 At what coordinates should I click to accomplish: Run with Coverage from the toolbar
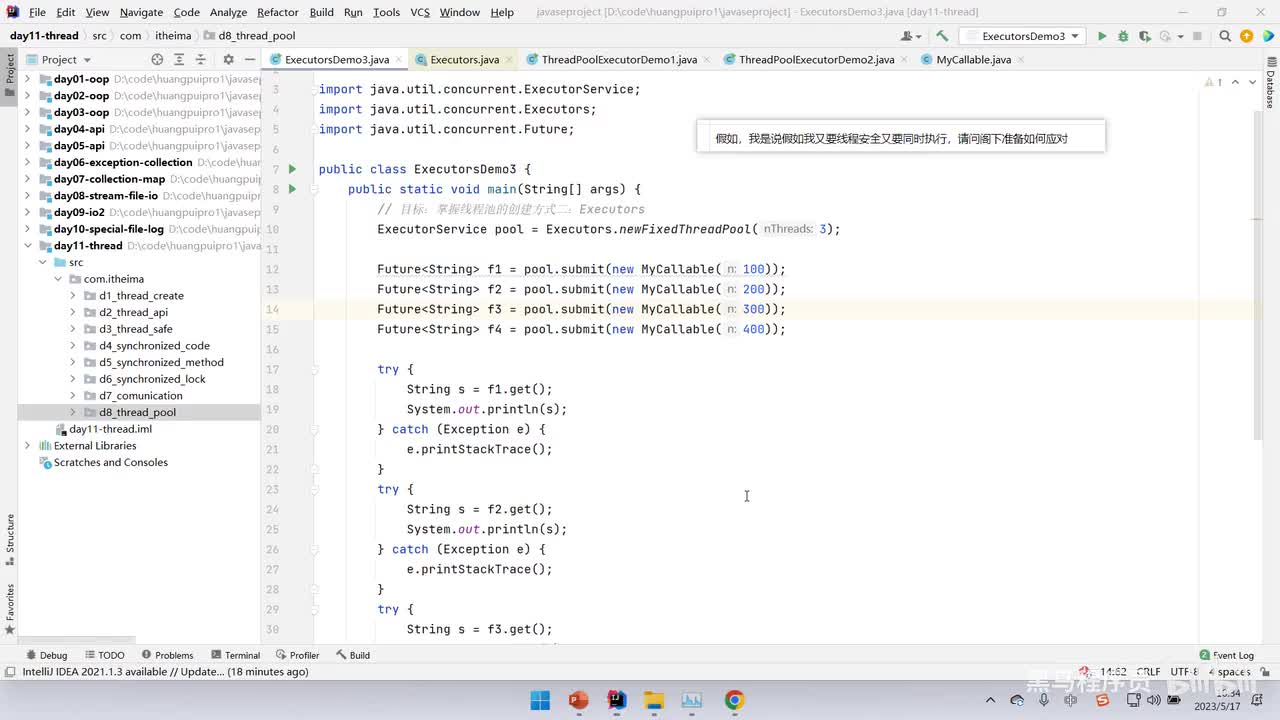1144,36
